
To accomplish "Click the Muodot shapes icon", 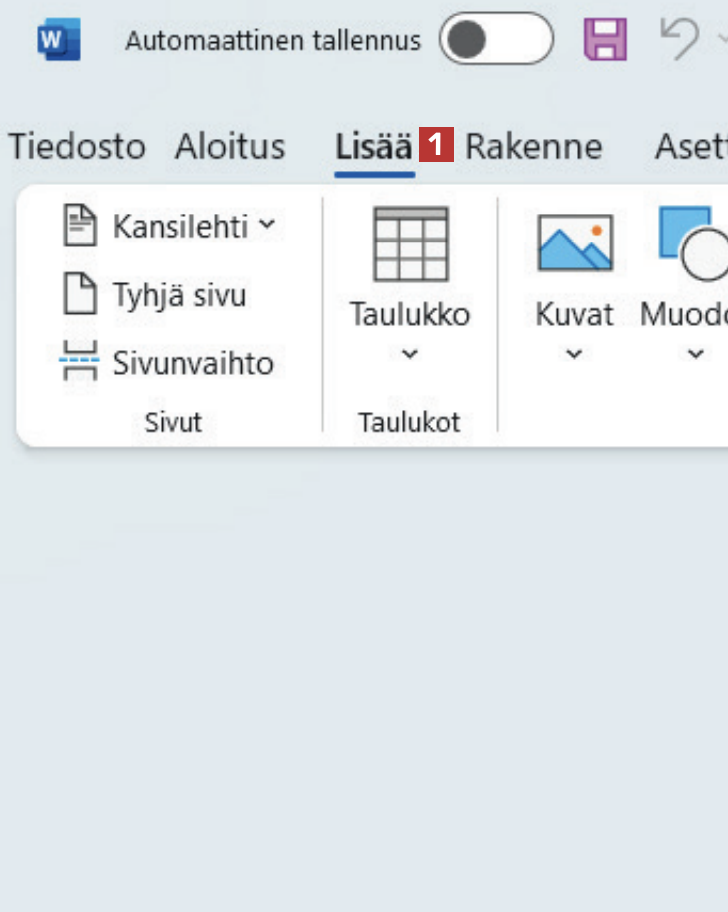I will pos(693,243).
